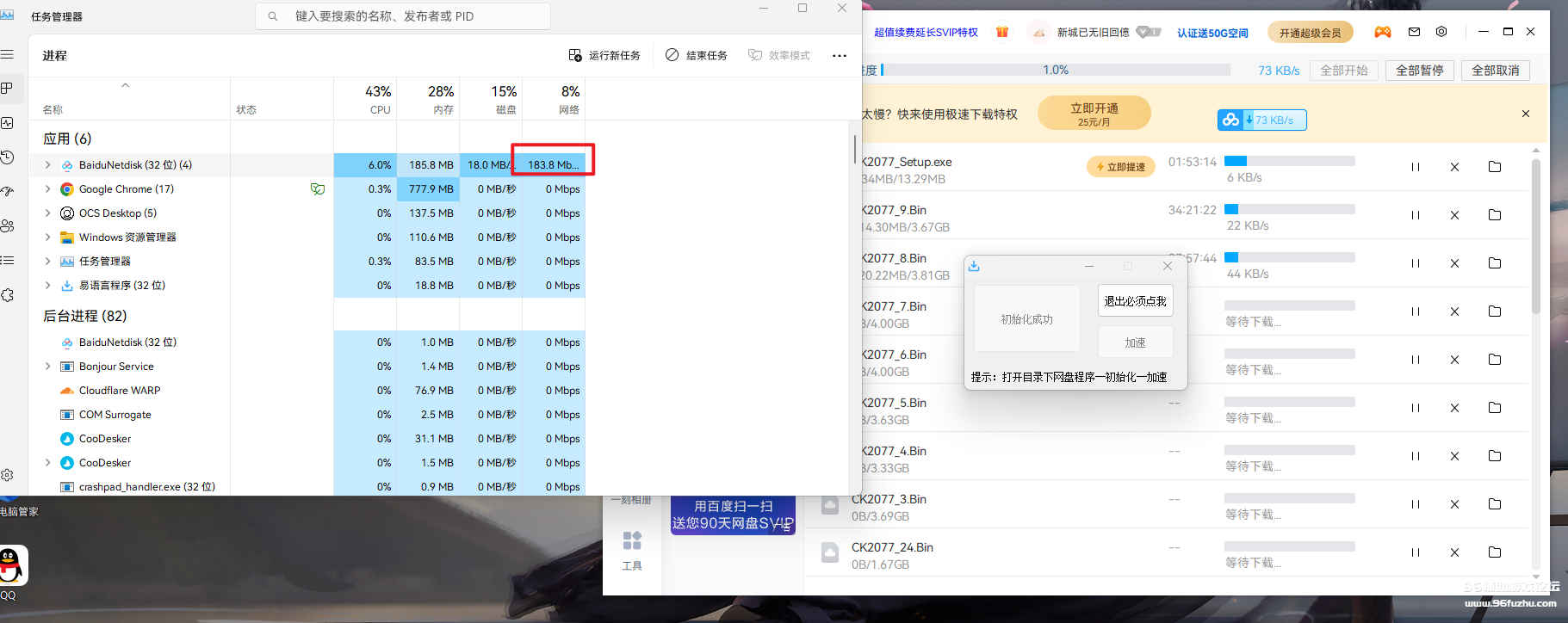Click 立即开通 25元/月 button
Screen dimensions: 1568x623
tap(1094, 114)
